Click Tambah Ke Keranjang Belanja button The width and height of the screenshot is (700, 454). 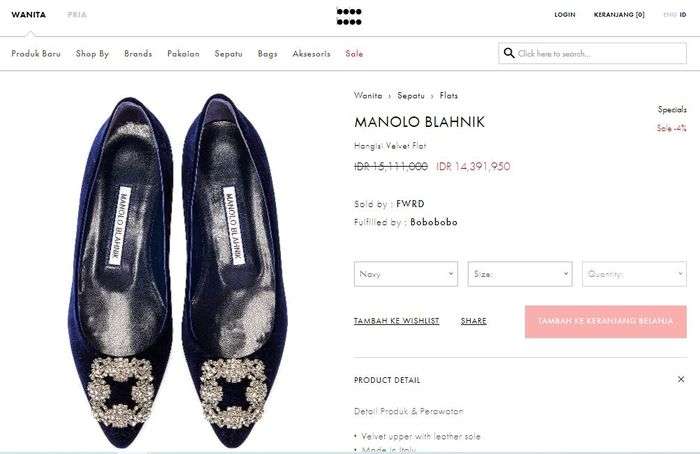click(605, 321)
